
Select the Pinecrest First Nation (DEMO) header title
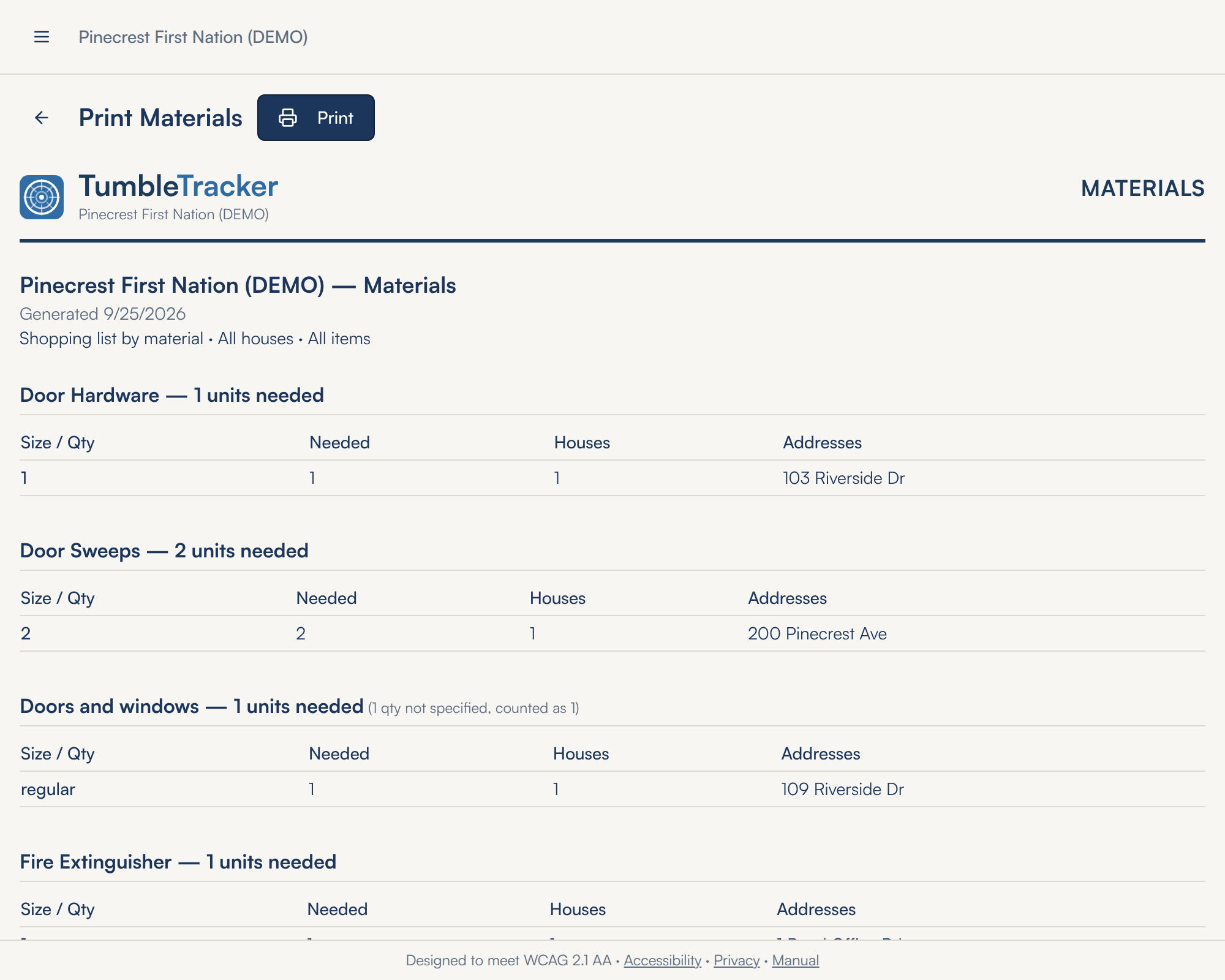193,37
